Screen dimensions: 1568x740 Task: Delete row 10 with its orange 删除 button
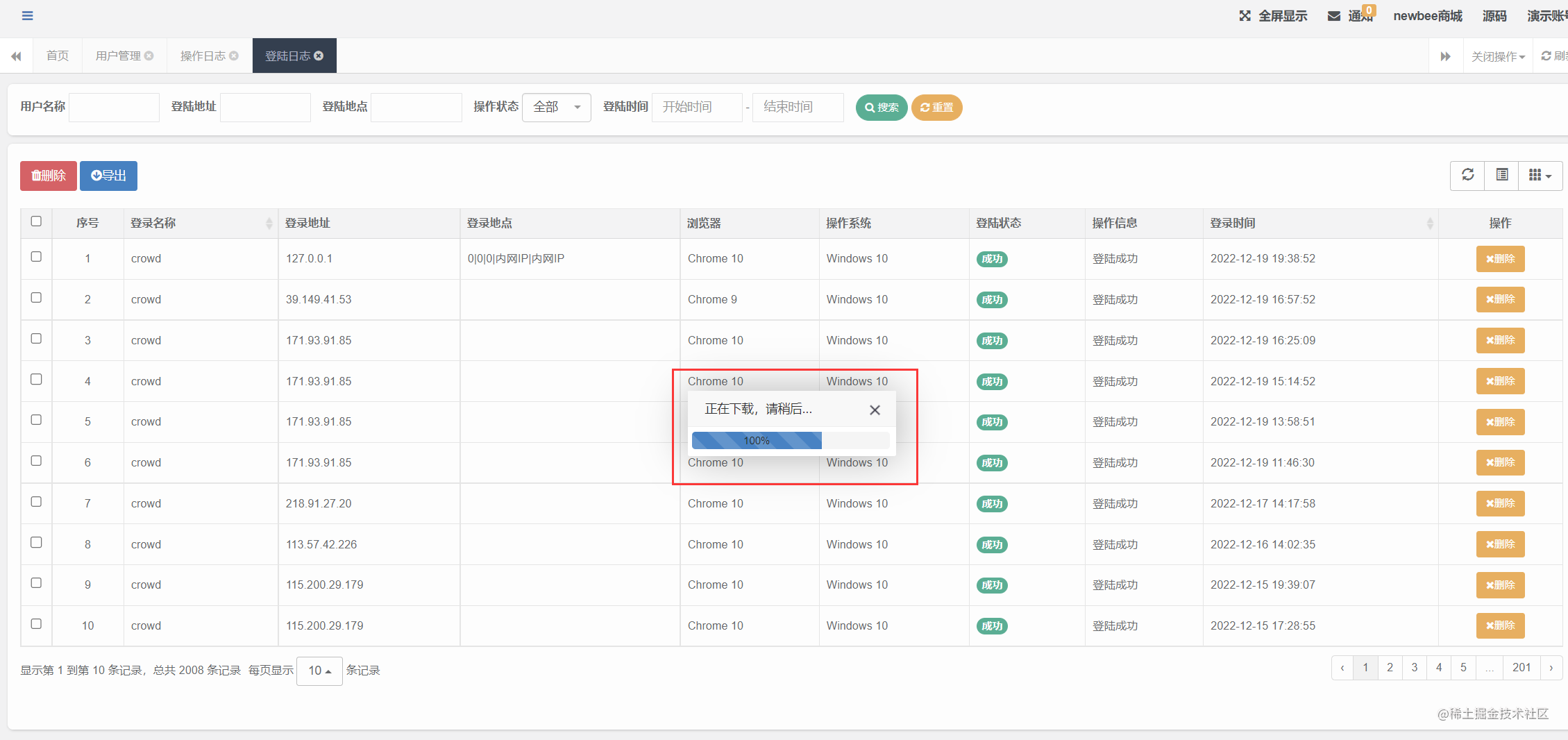pyautogui.click(x=1500, y=625)
